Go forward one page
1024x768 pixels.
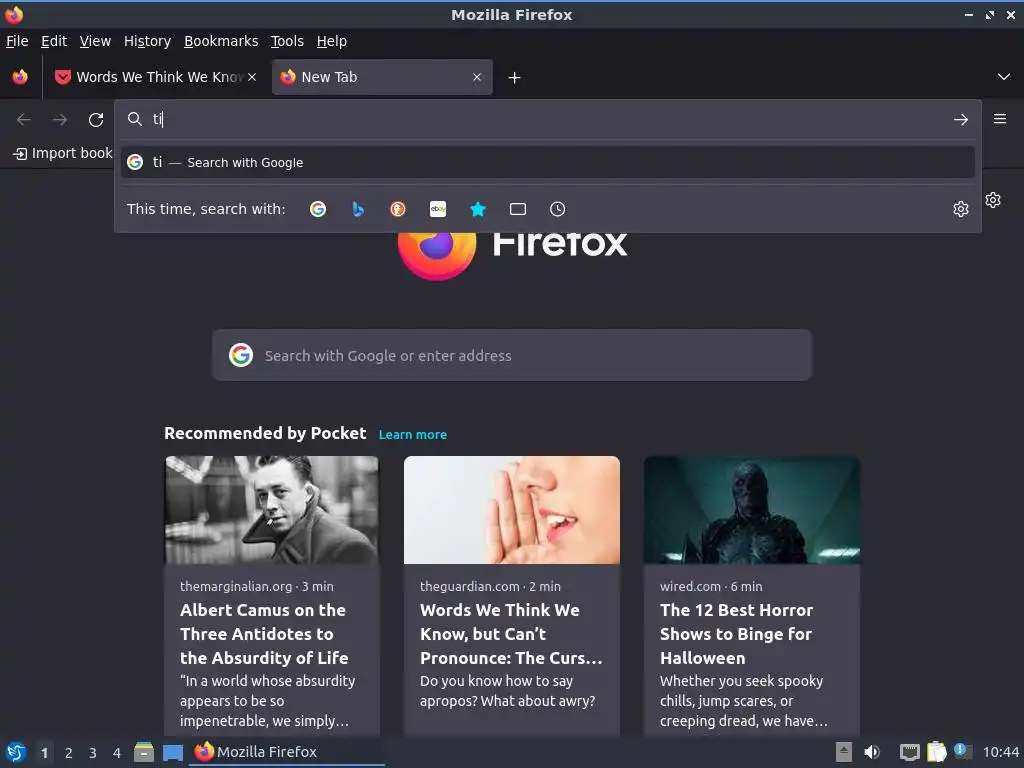[60, 120]
